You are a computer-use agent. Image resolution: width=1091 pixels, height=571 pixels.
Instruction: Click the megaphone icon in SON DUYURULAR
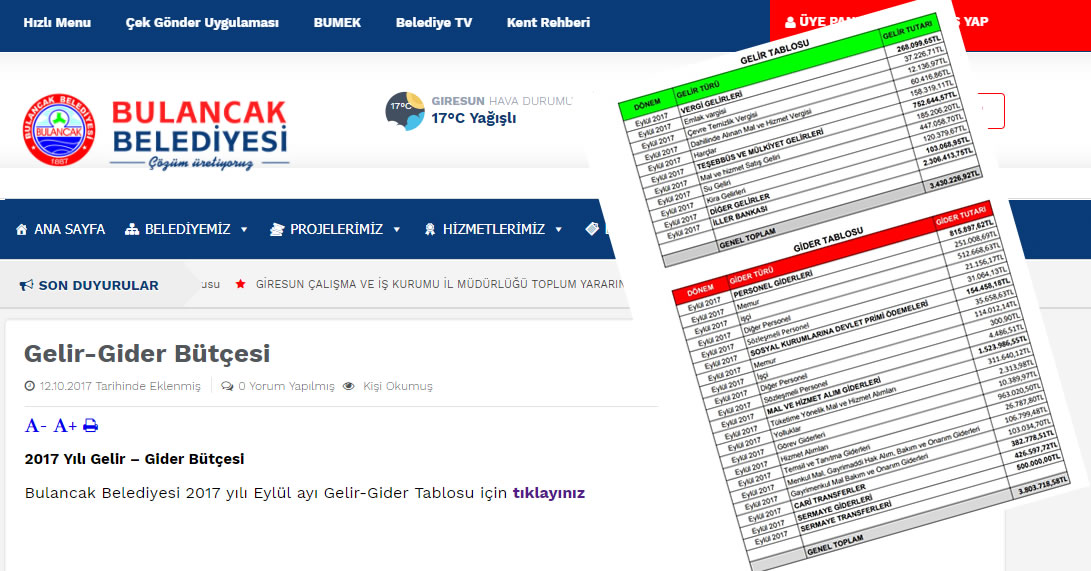coord(26,285)
